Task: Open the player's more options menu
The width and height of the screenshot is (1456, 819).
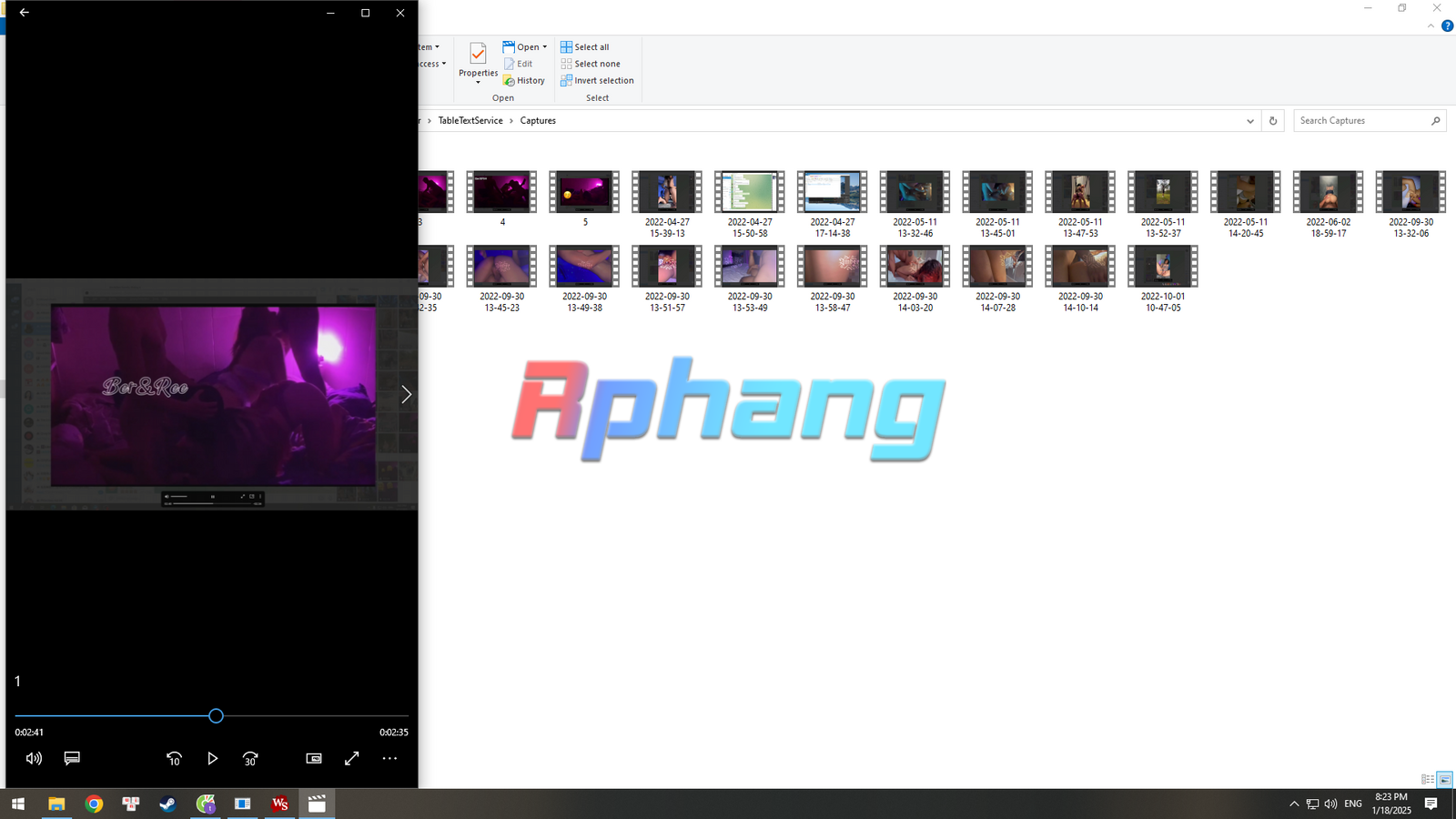Action: (x=389, y=758)
